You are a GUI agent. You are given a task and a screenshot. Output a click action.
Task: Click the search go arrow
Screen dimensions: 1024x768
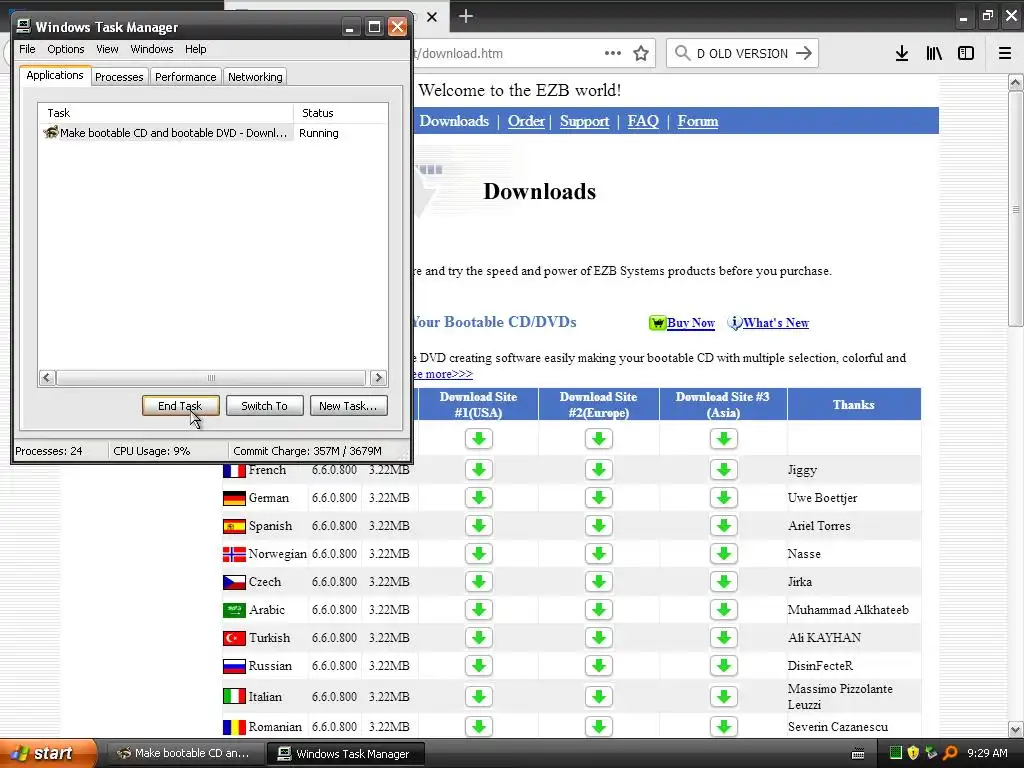coord(805,53)
